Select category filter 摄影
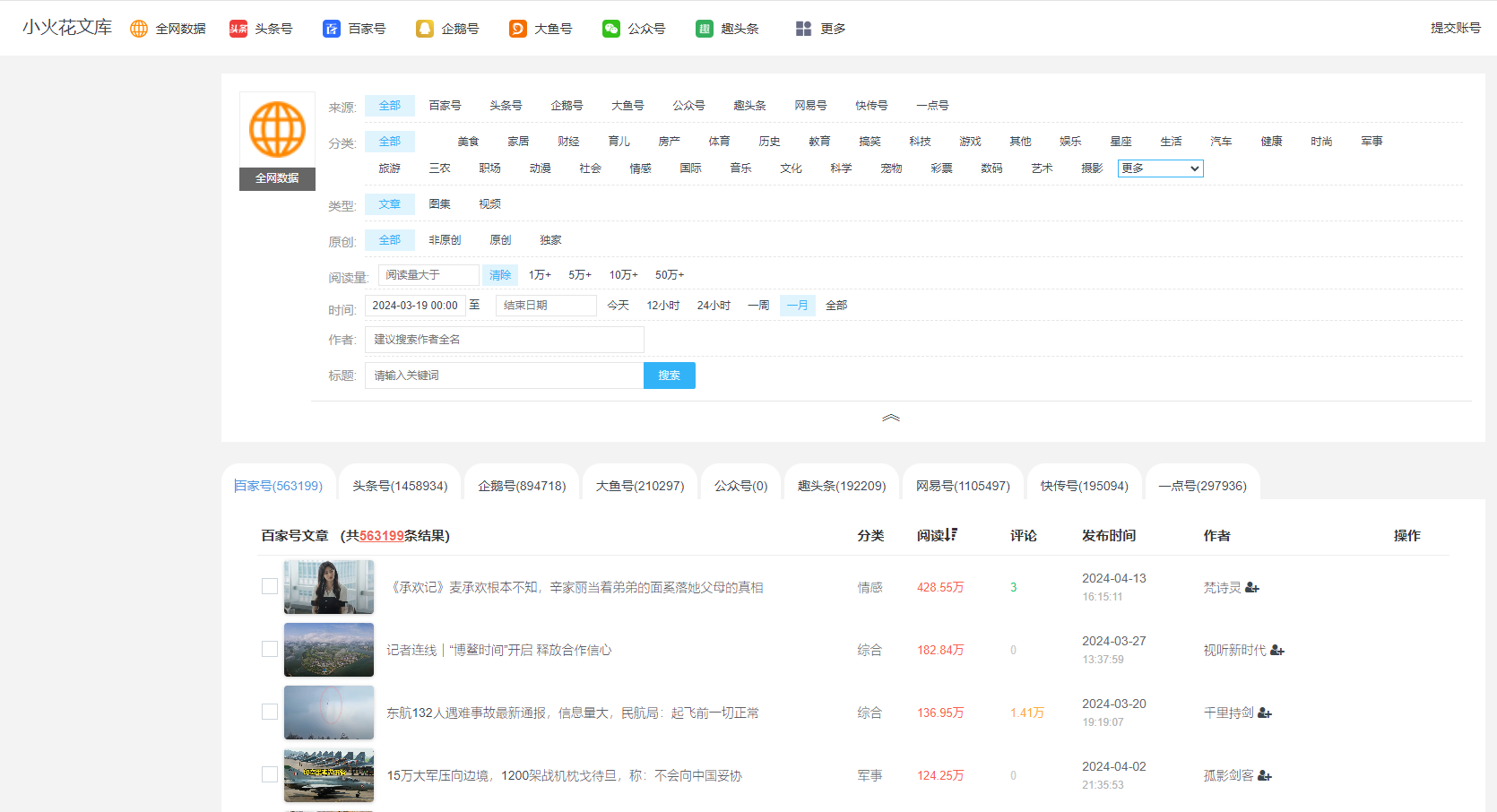This screenshot has height=812, width=1497. click(1092, 168)
